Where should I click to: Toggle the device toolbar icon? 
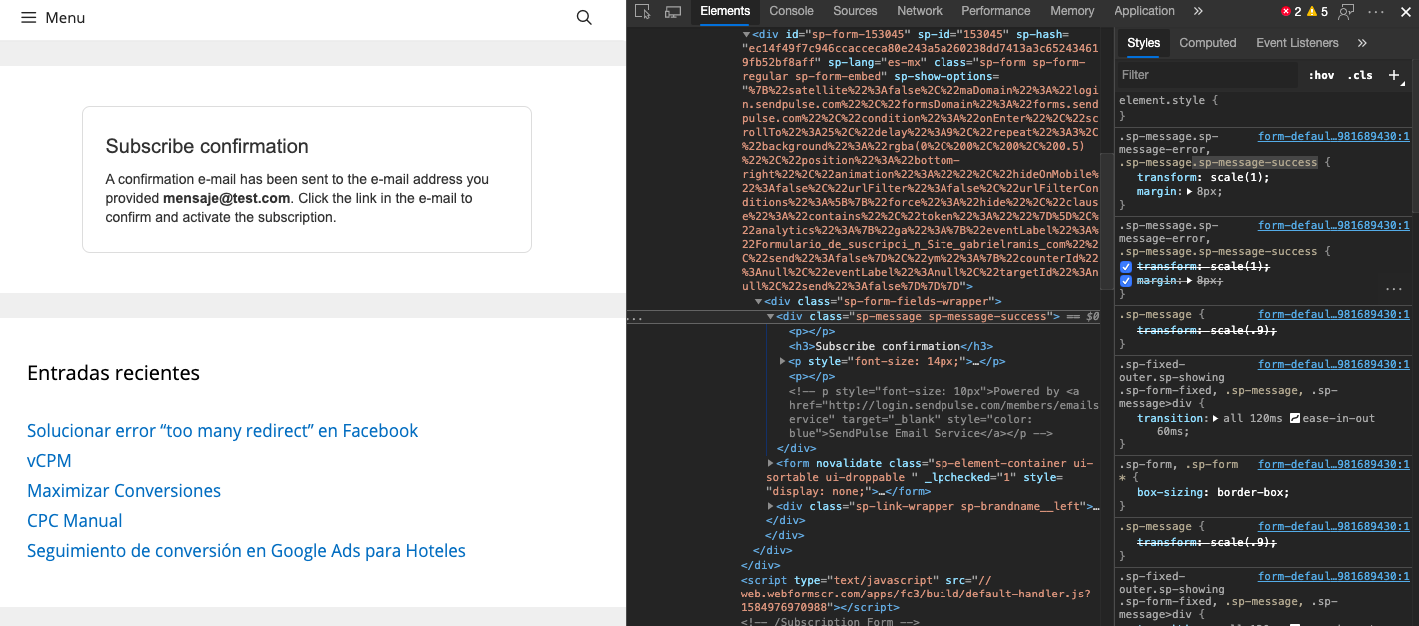point(673,12)
